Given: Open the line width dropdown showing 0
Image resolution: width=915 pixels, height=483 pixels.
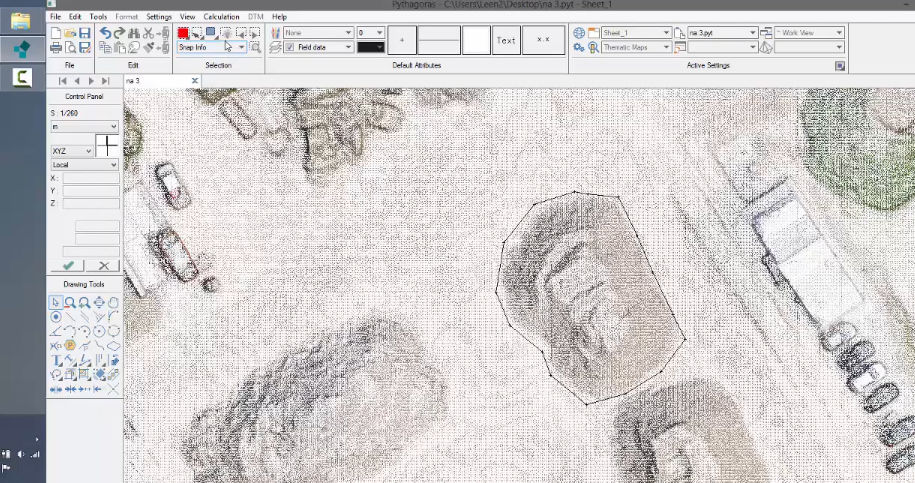Looking at the screenshot, I should 371,33.
